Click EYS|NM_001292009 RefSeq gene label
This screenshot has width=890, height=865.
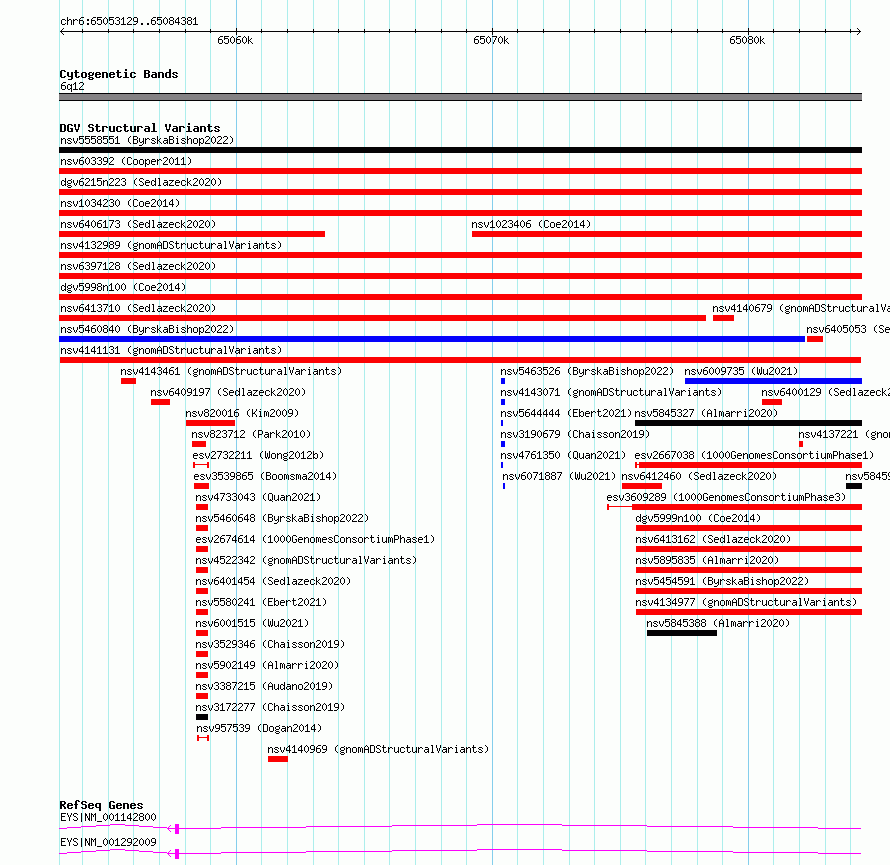[x=108, y=842]
